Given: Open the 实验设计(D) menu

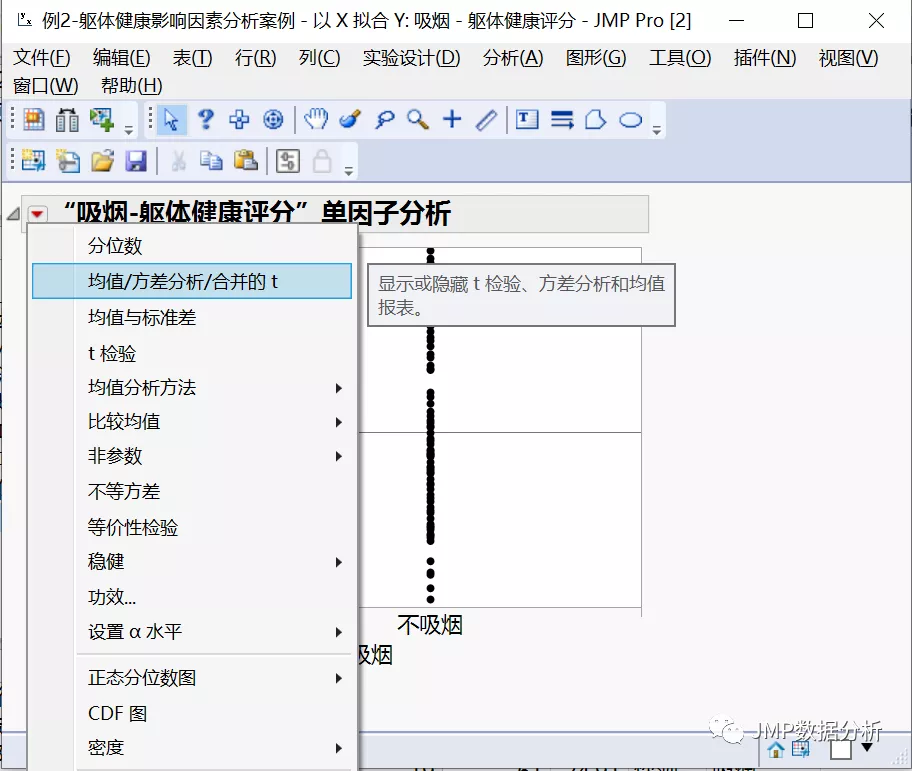Looking at the screenshot, I should coord(411,58).
